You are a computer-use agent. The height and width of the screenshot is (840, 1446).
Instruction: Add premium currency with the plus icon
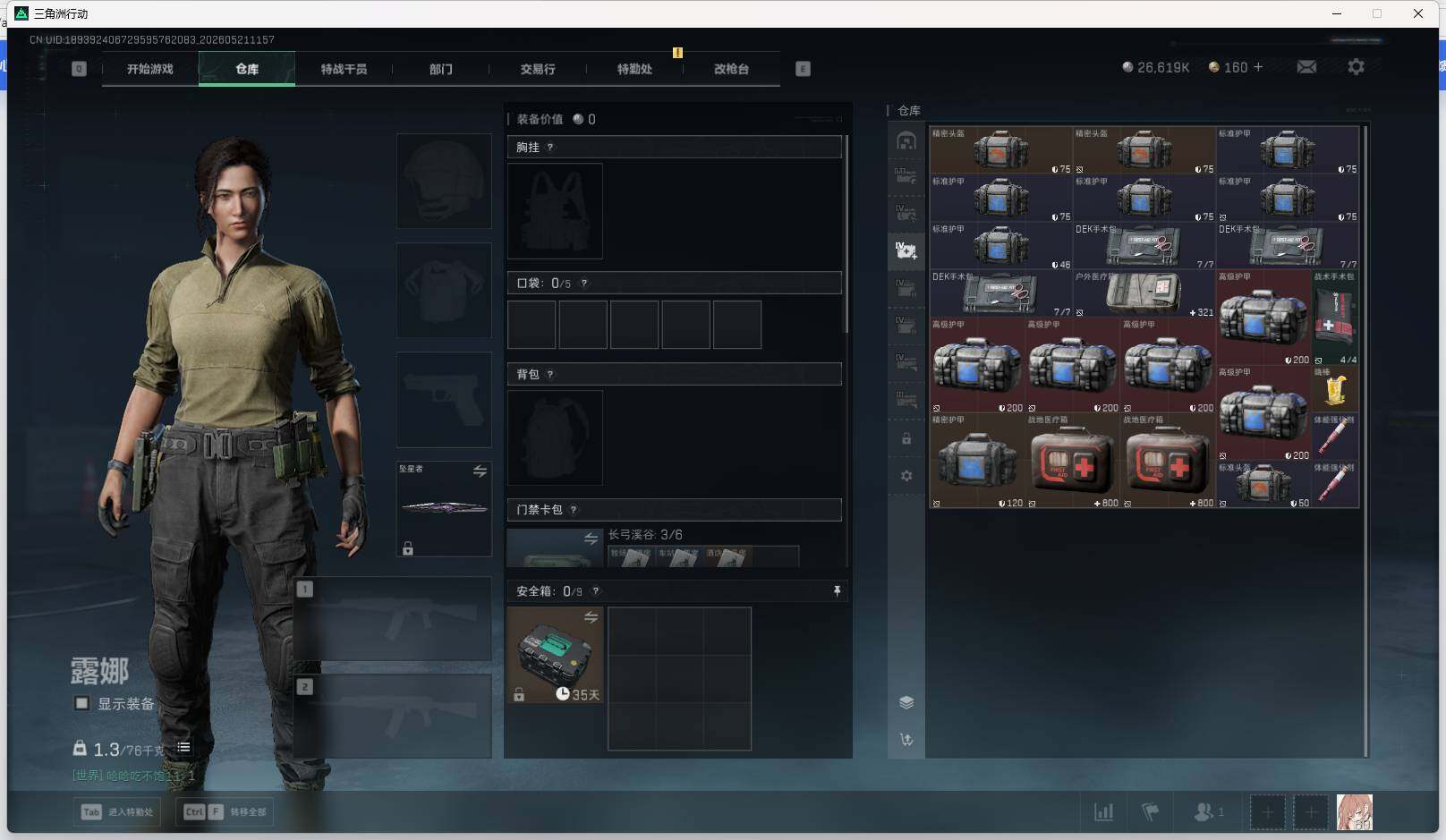pos(1258,67)
